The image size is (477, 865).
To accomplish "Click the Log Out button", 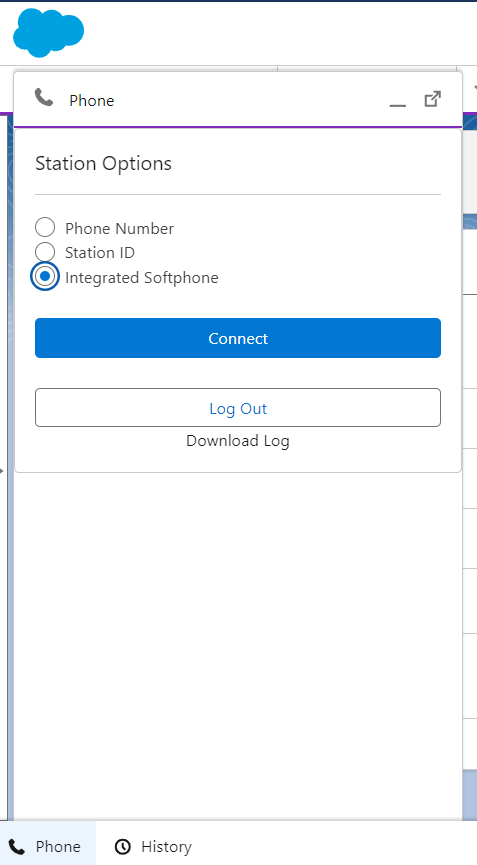I will pyautogui.click(x=238, y=408).
